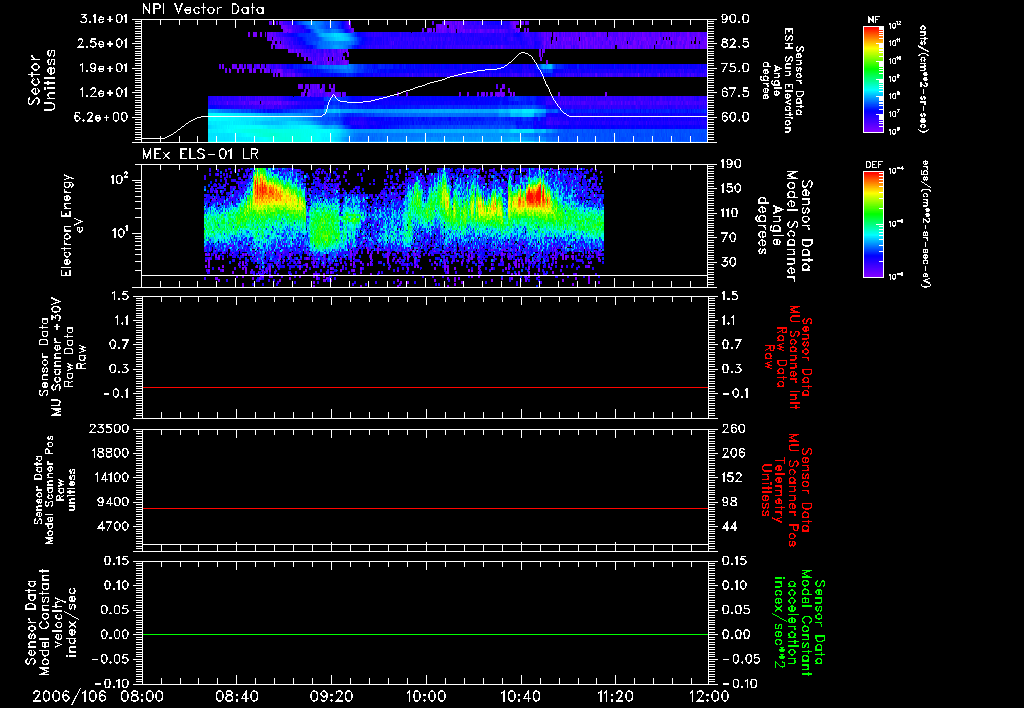Click the 'NPI Vector Data' panel title
Image resolution: width=1024 pixels, height=708 pixels.
pos(203,9)
